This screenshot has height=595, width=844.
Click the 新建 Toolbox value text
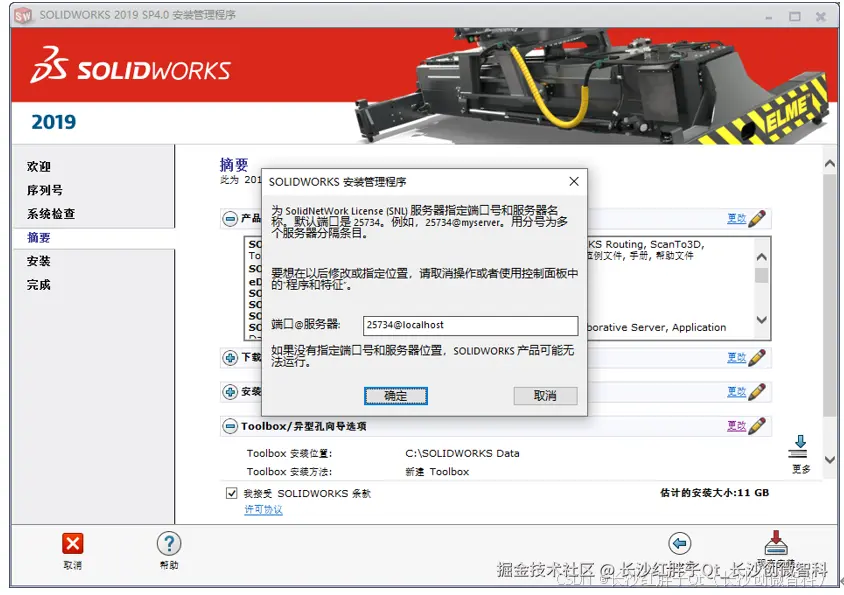[437, 472]
